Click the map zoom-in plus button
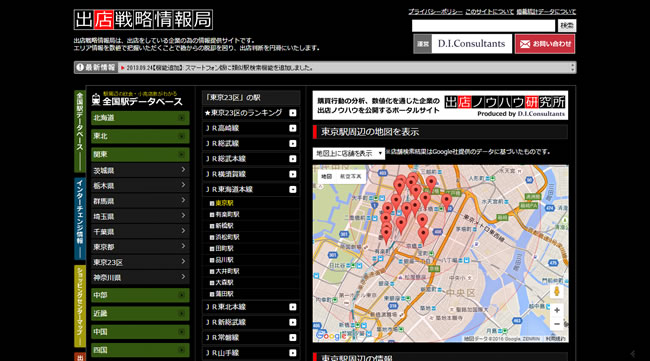This screenshot has height=361, width=650. coord(557,310)
